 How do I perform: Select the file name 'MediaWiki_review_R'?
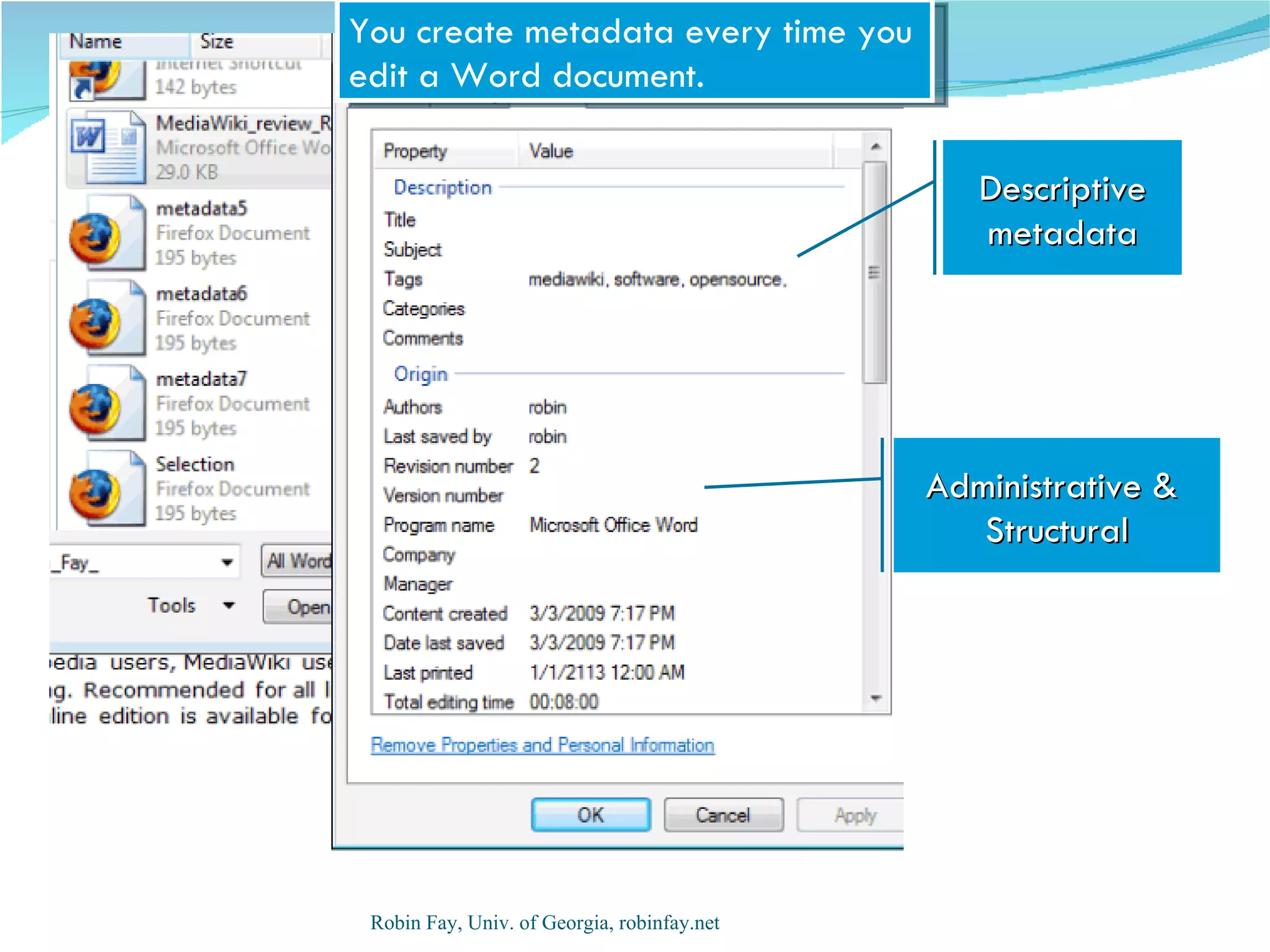click(x=244, y=123)
